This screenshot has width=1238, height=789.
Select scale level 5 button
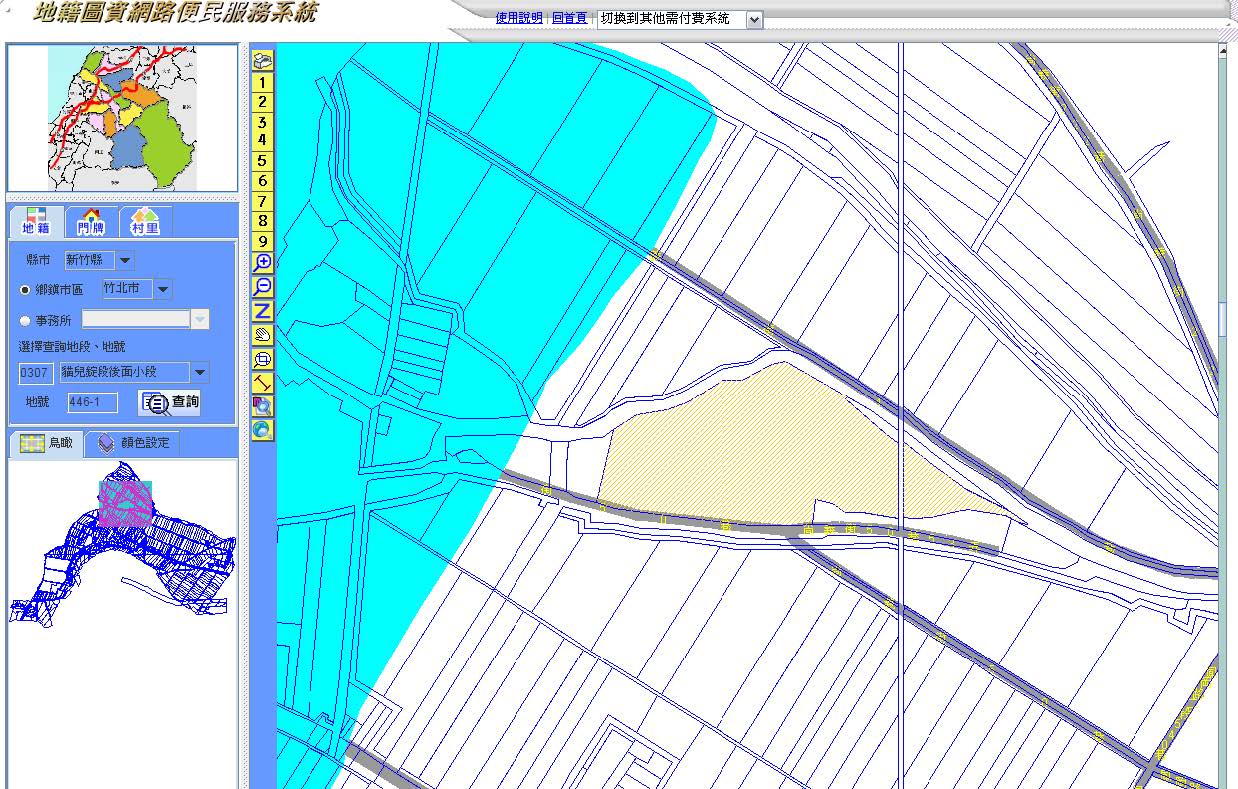[x=262, y=161]
